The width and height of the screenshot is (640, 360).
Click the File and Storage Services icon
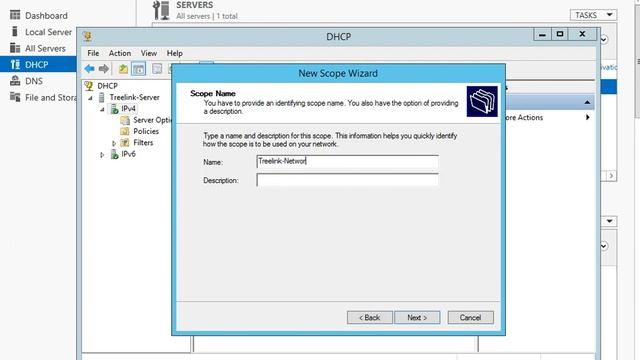15,97
